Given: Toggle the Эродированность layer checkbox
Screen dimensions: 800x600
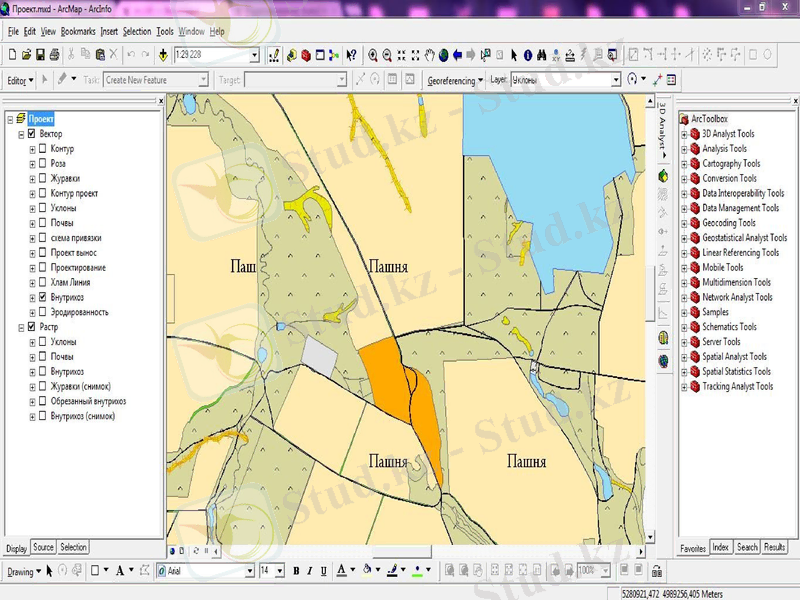Looking at the screenshot, I should pyautogui.click(x=42, y=312).
